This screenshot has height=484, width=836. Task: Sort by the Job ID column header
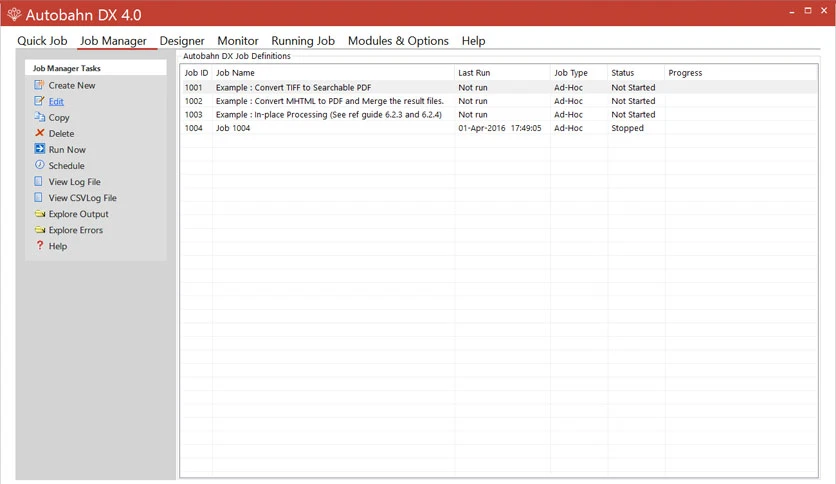pos(196,72)
